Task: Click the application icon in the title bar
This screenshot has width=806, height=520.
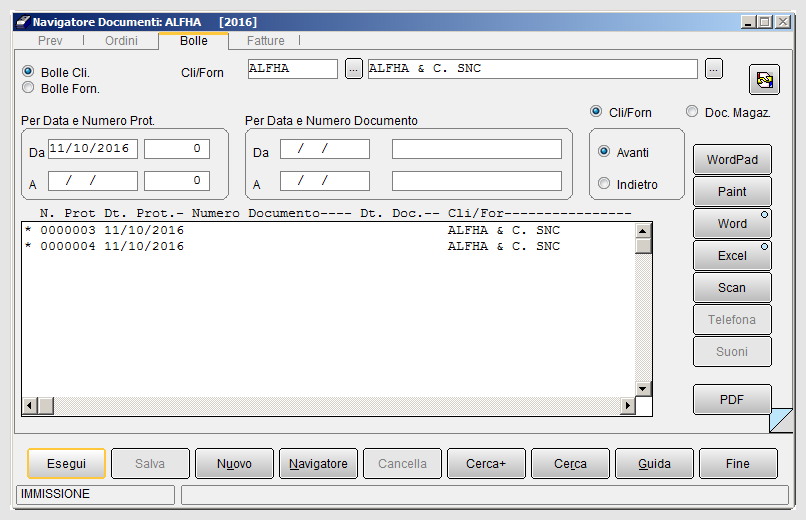Action: (x=23, y=22)
